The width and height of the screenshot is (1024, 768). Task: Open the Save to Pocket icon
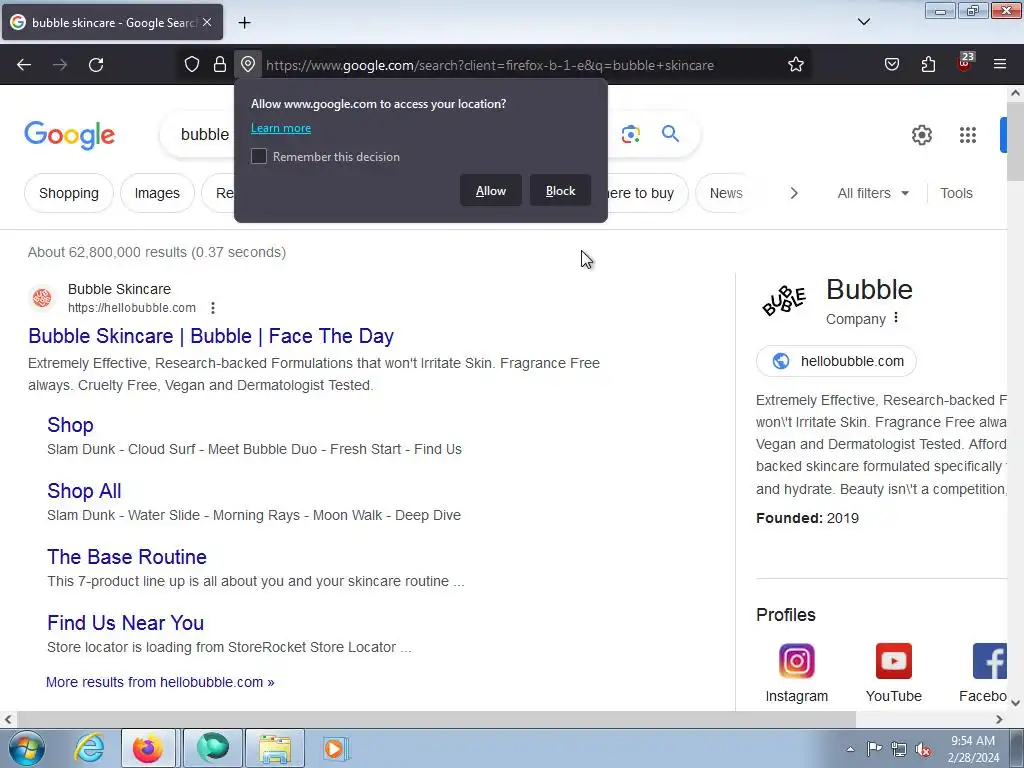pos(891,65)
